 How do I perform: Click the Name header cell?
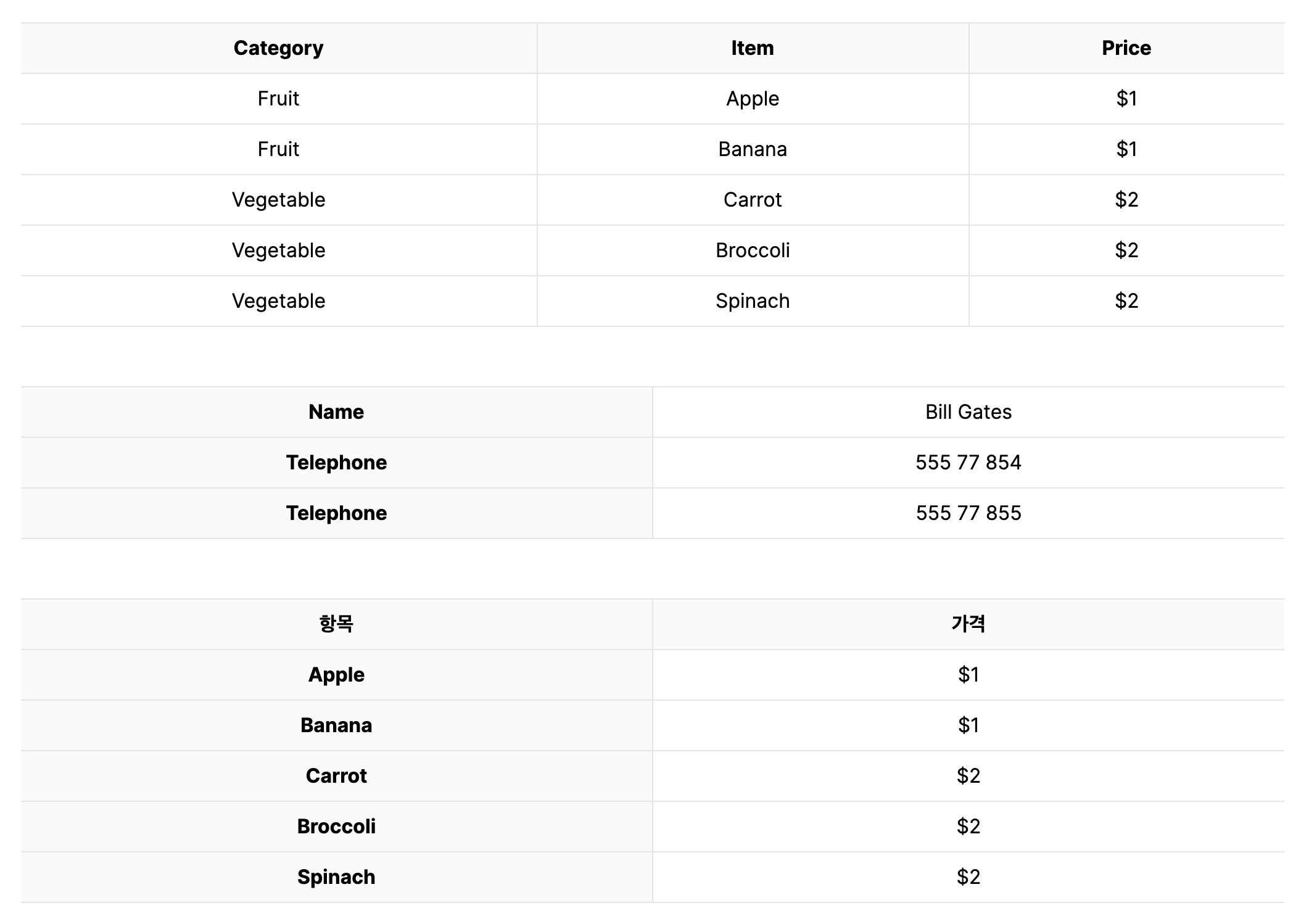(x=336, y=412)
